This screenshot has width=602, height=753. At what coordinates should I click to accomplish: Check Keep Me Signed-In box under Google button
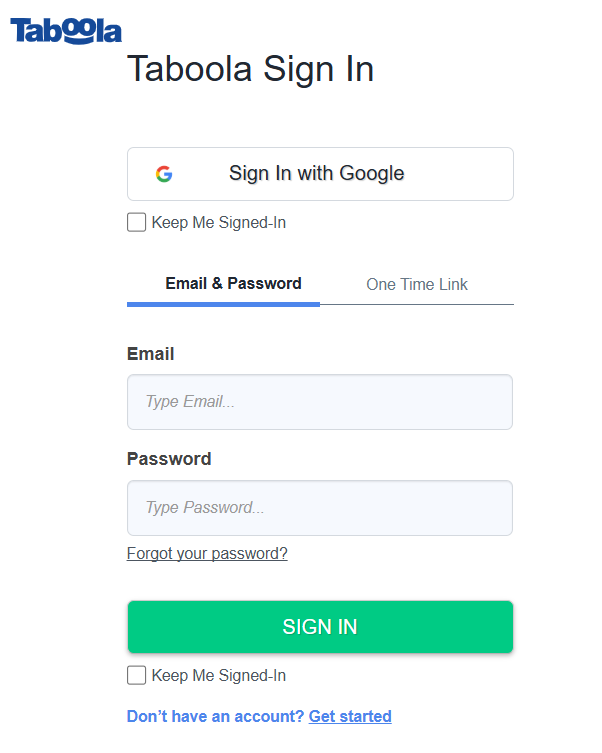click(137, 222)
